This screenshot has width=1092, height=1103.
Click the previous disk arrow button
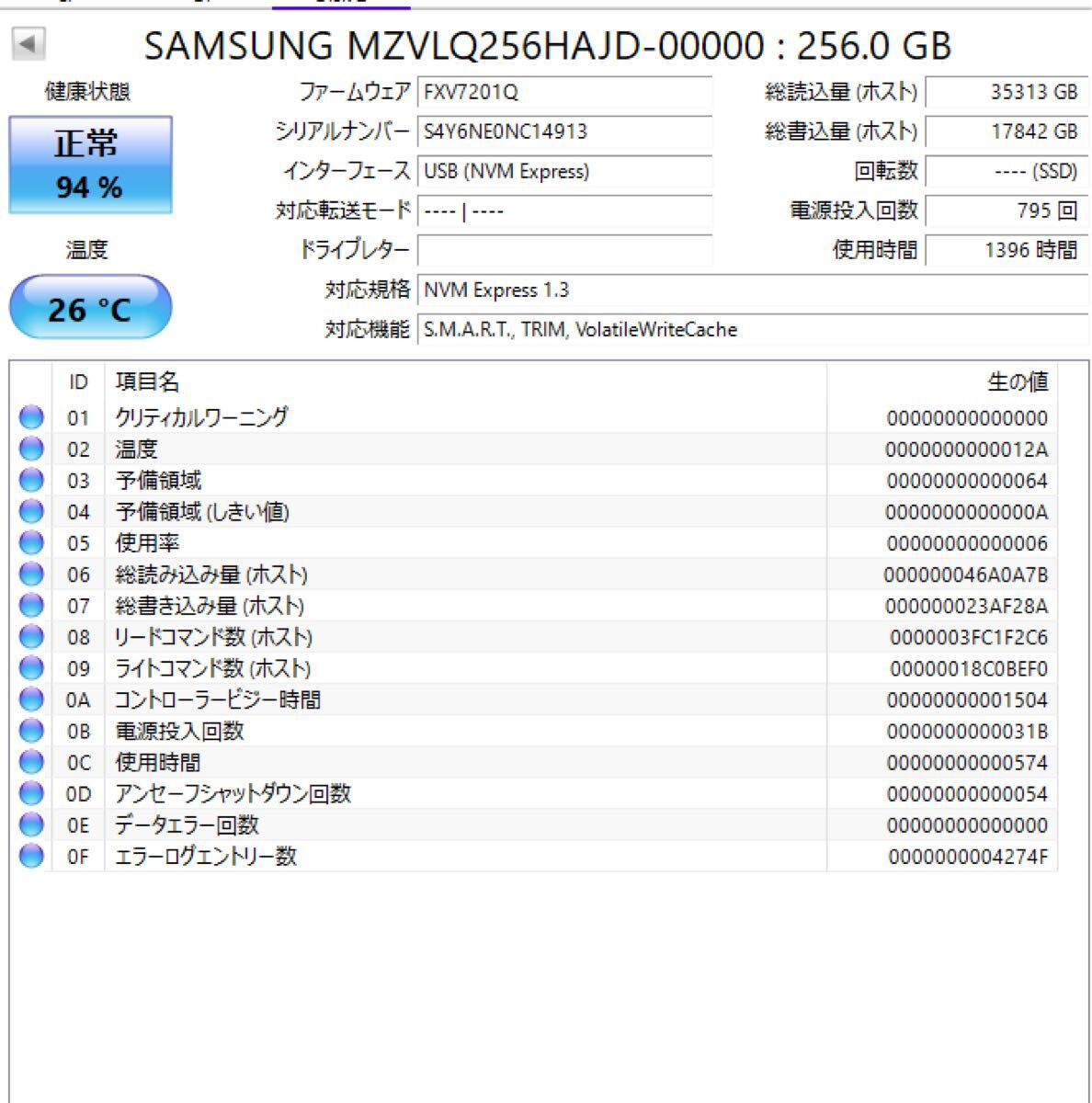29,43
